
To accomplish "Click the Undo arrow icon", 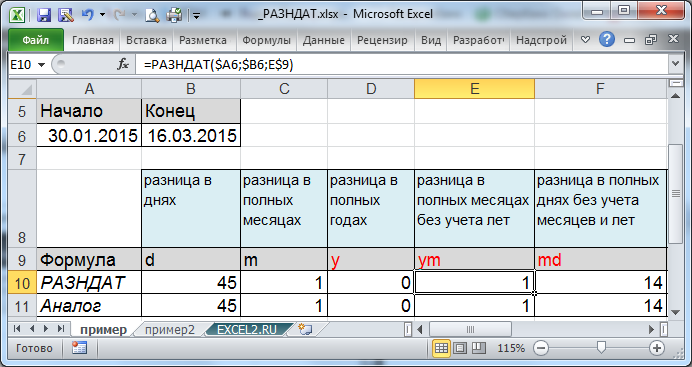I will tap(87, 15).
